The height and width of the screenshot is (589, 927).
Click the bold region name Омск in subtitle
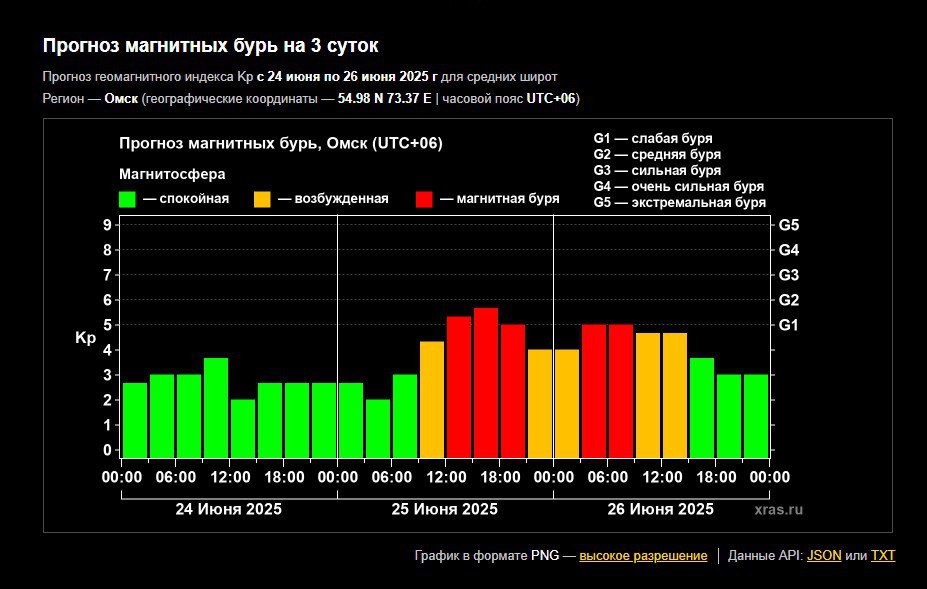pos(121,98)
